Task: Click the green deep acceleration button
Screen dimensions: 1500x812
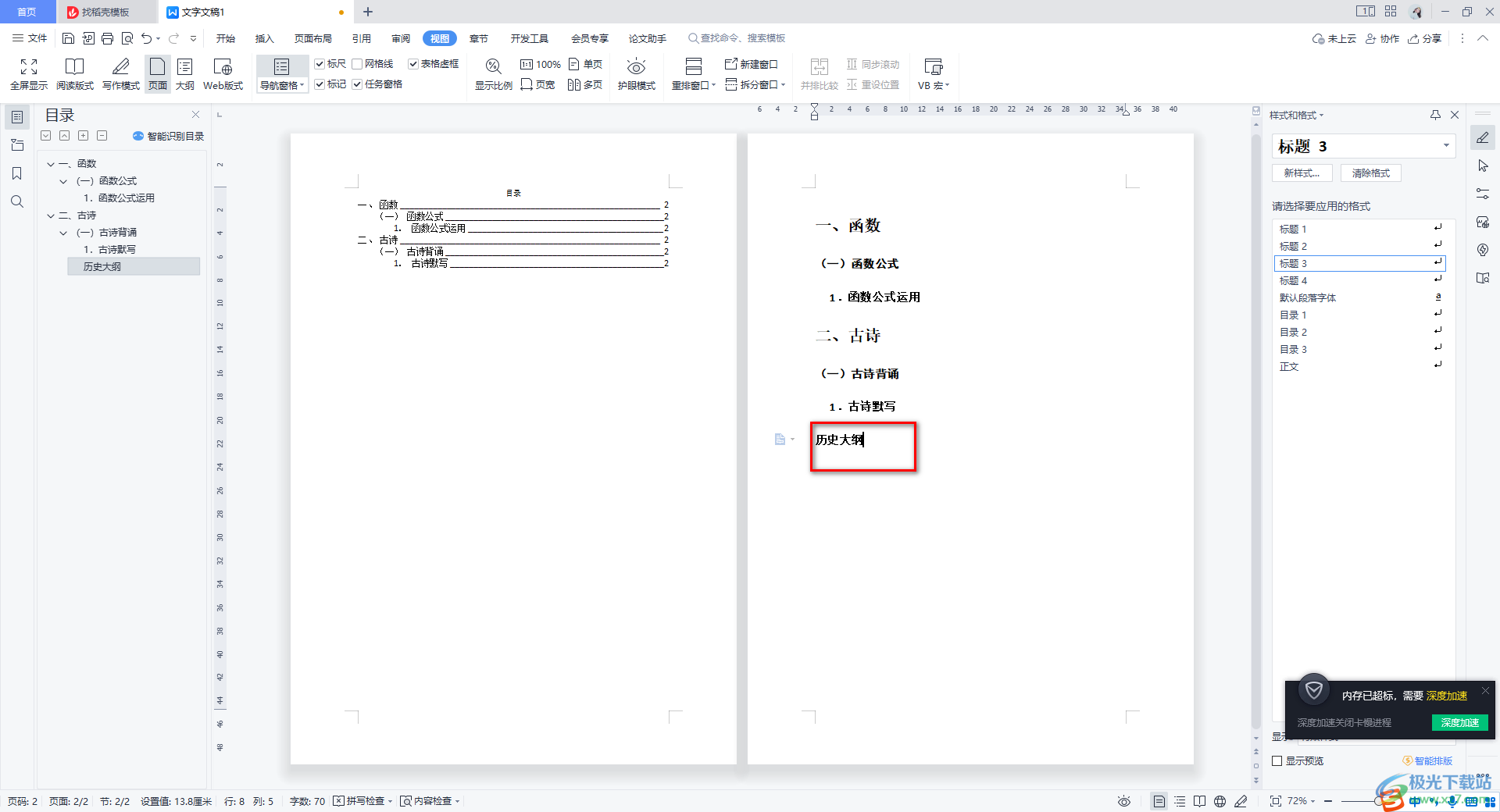Action: pyautogui.click(x=1460, y=722)
